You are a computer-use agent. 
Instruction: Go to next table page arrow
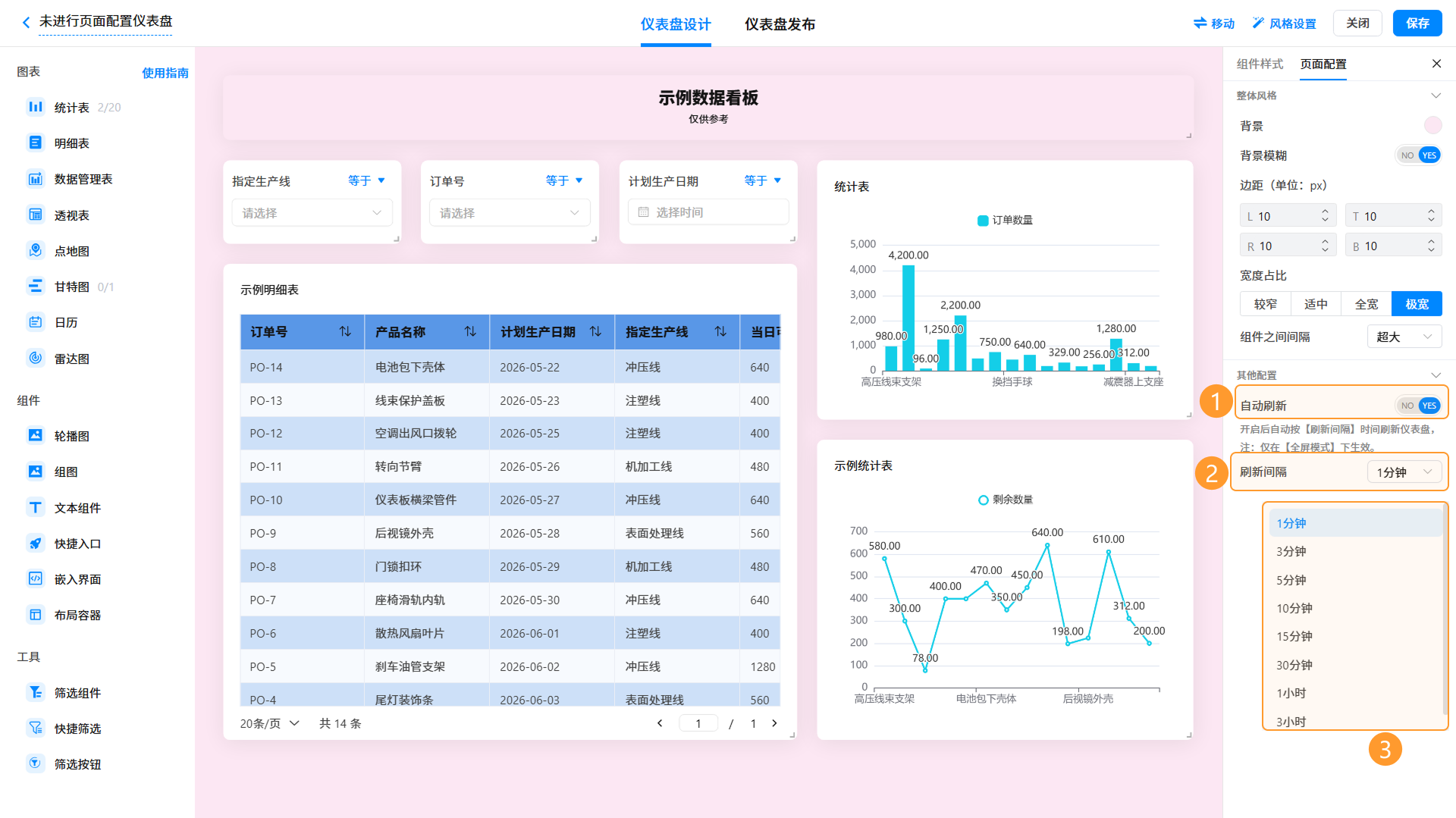[x=774, y=723]
